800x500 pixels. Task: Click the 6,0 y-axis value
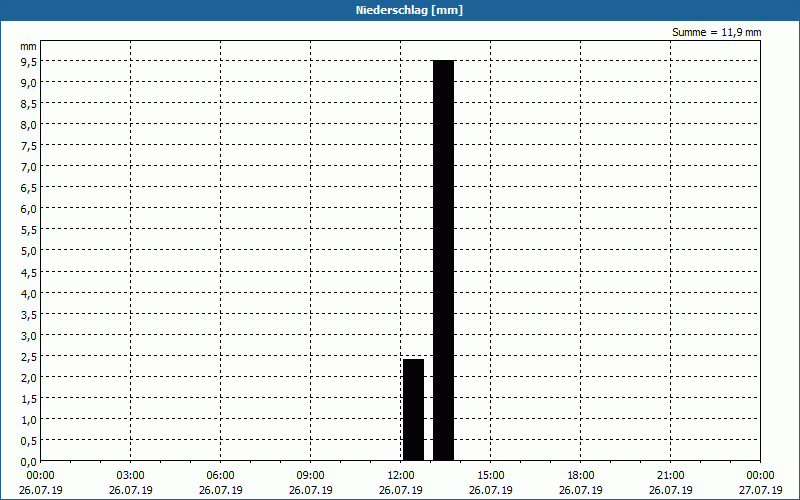[x=28, y=209]
